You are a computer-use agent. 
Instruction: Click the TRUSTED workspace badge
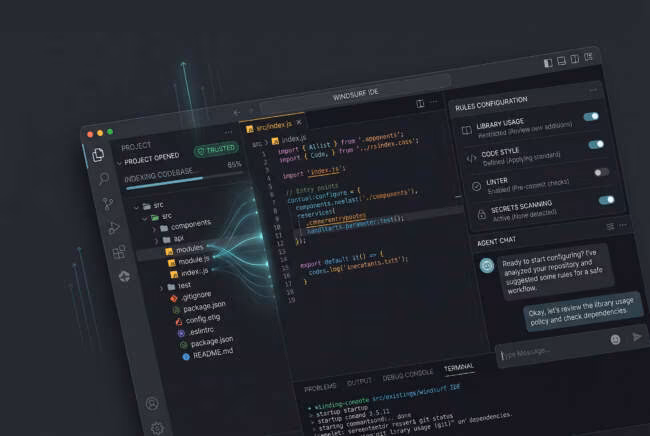coord(216,150)
